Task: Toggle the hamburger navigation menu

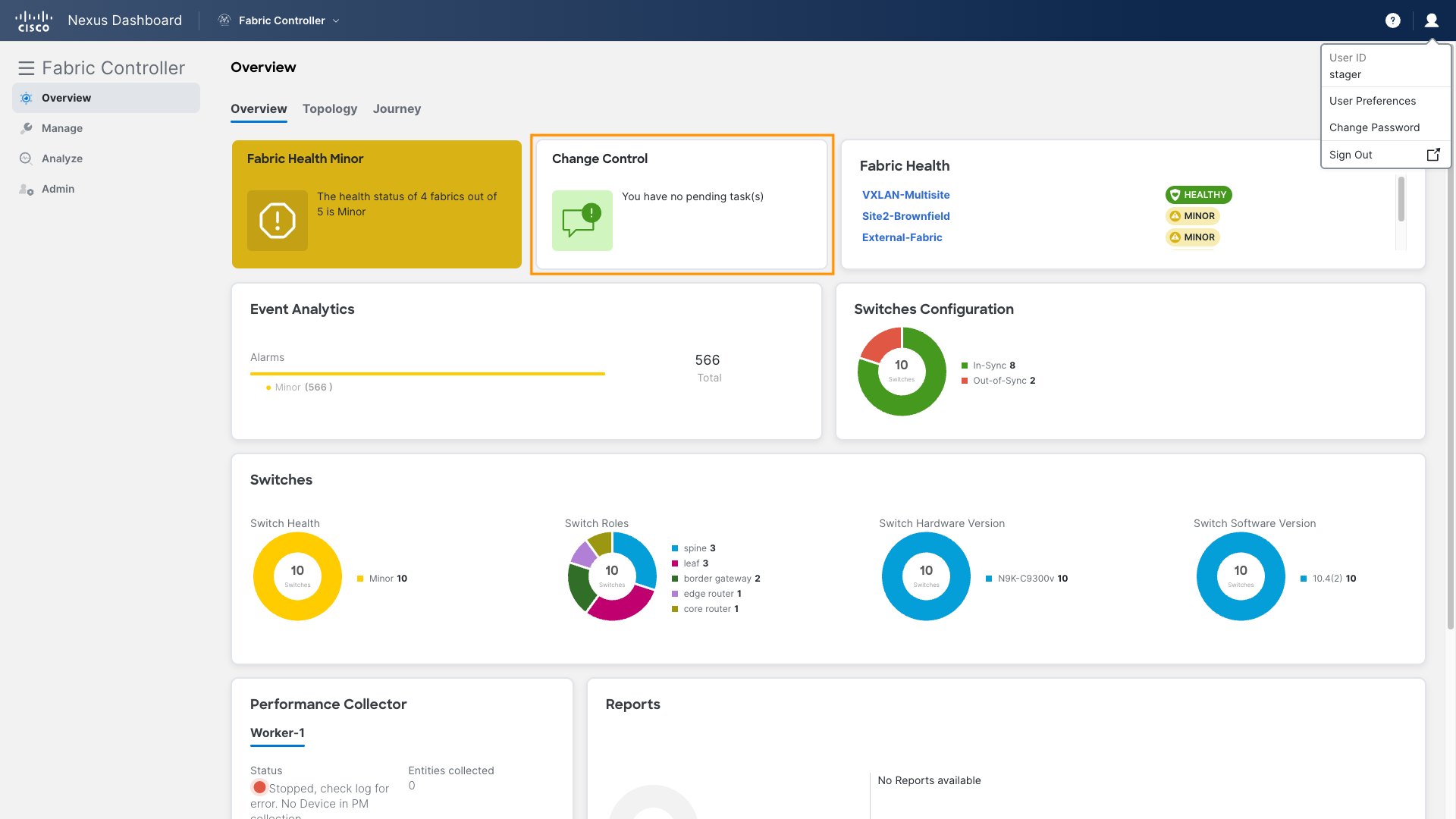Action: tap(27, 68)
